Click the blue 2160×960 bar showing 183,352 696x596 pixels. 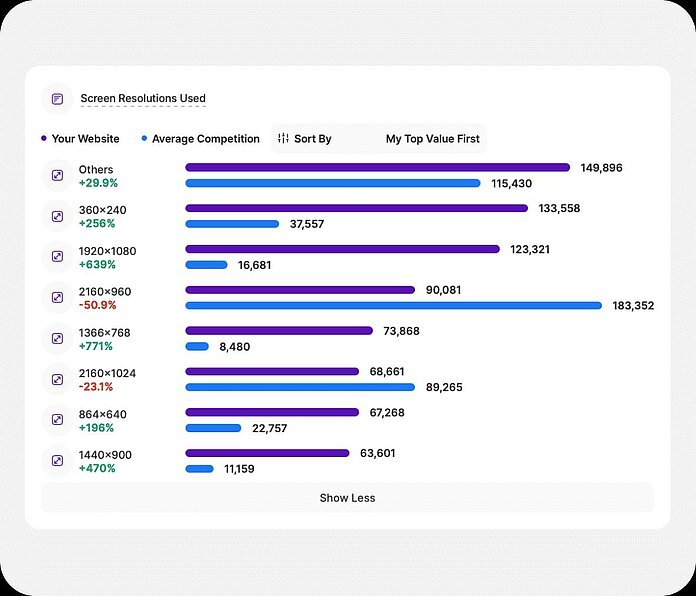(393, 305)
